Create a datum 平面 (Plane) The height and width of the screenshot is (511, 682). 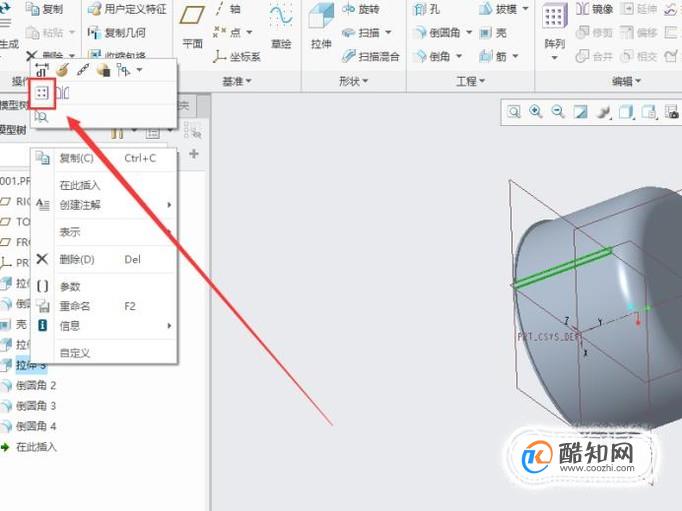[x=192, y=27]
